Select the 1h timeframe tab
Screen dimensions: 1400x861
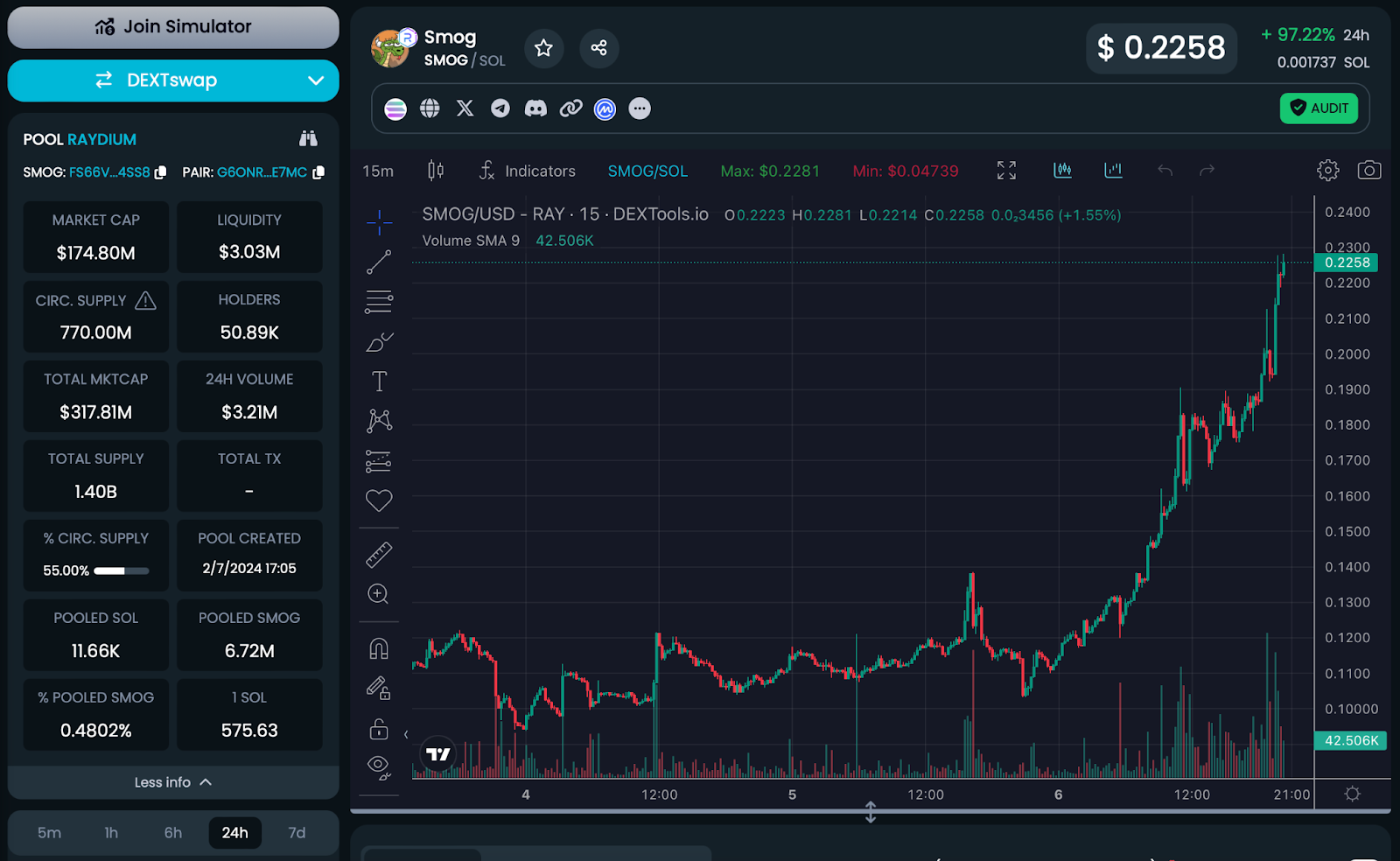tap(111, 832)
